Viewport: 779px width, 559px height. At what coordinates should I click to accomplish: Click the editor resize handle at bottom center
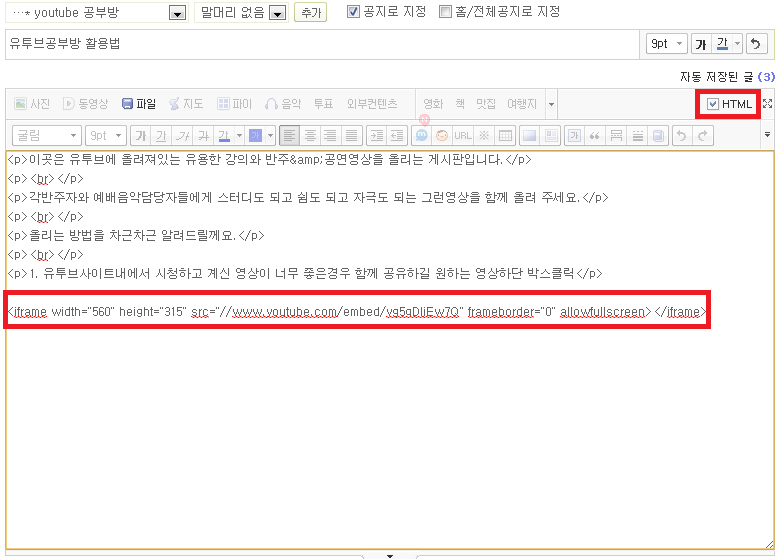[x=390, y=556]
